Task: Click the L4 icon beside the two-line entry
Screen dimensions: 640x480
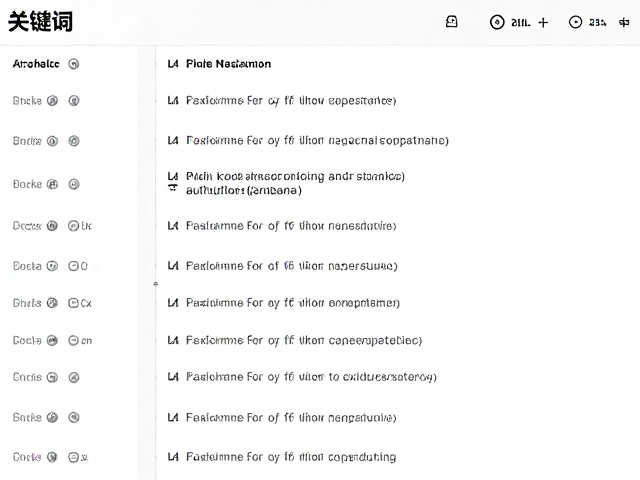Action: point(173,176)
